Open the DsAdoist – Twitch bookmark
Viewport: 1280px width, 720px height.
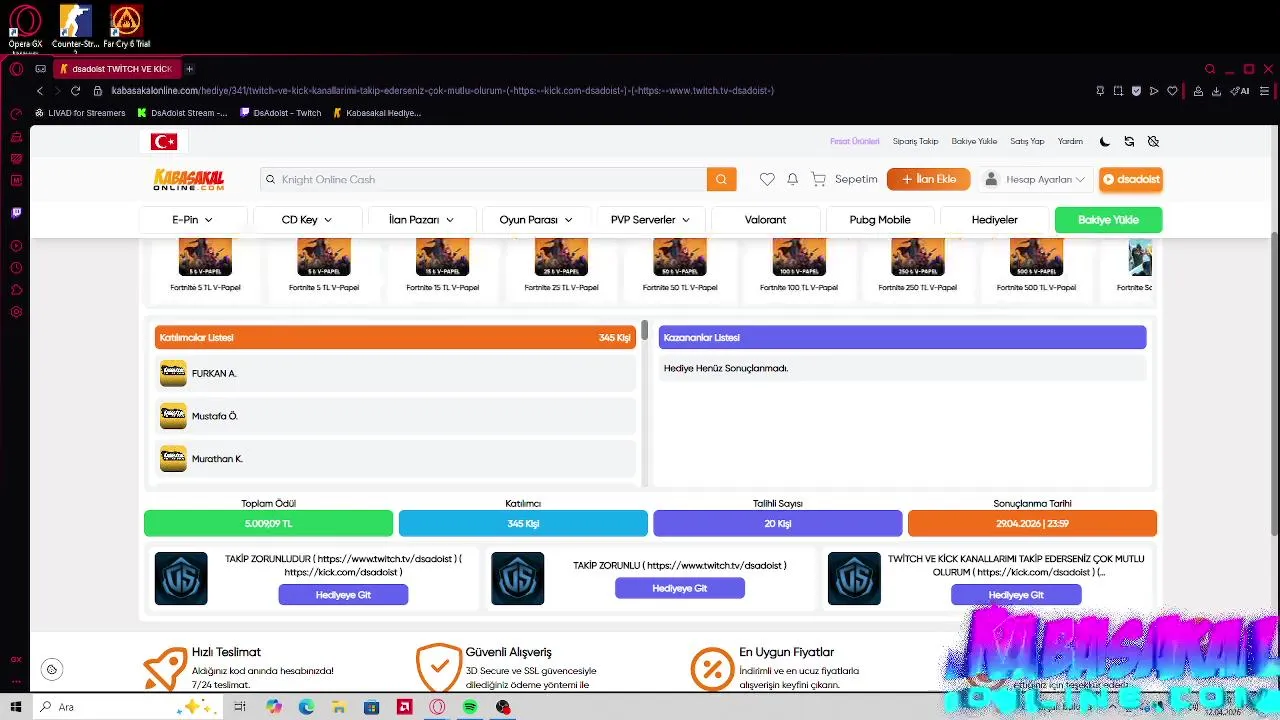[281, 113]
